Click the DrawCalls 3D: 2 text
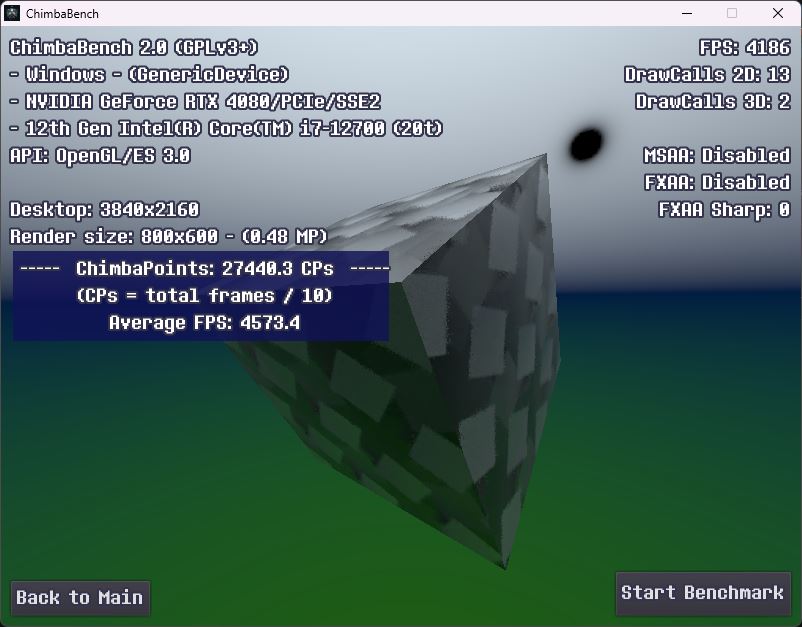Viewport: 802px width, 627px height. (x=712, y=102)
